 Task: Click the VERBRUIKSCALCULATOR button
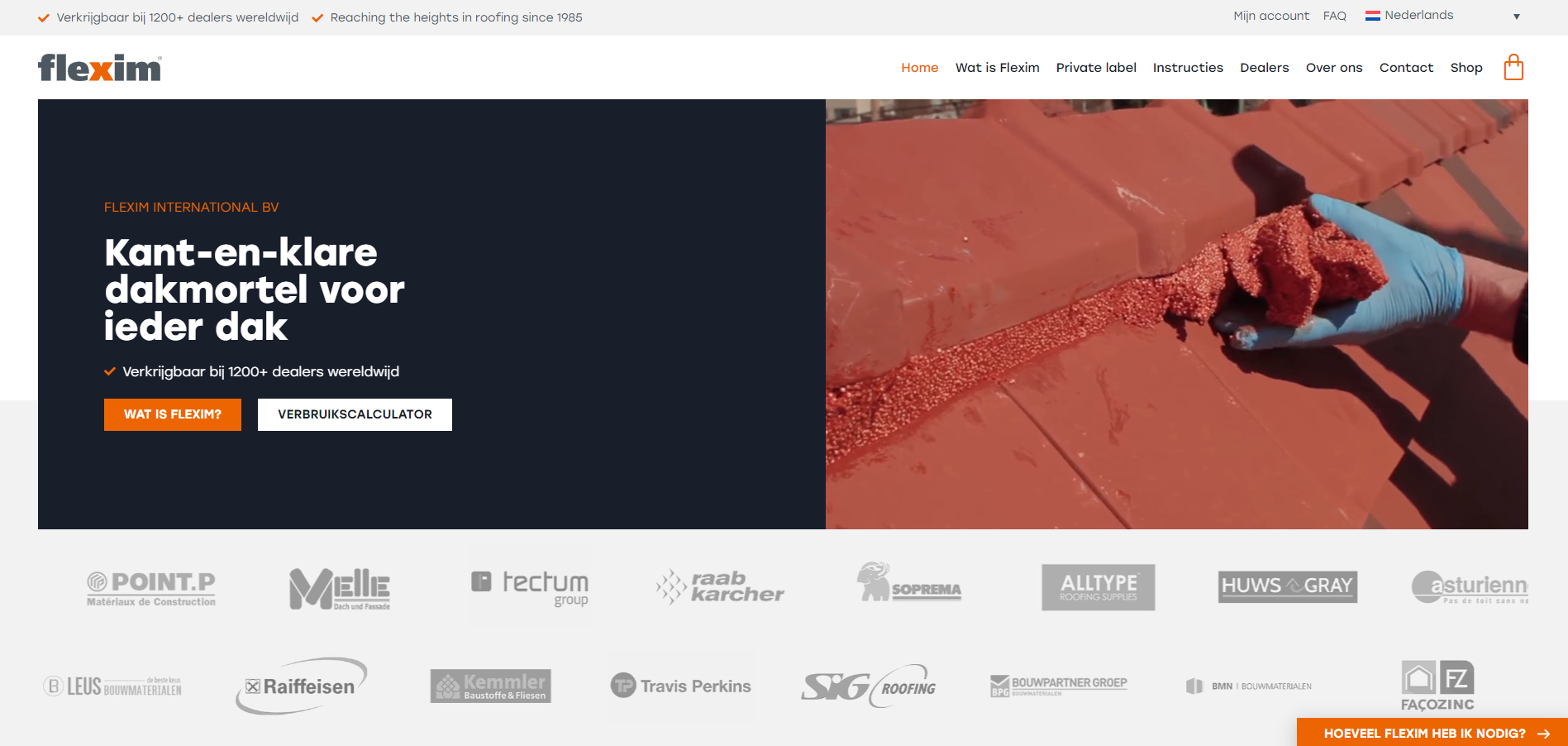click(x=355, y=414)
